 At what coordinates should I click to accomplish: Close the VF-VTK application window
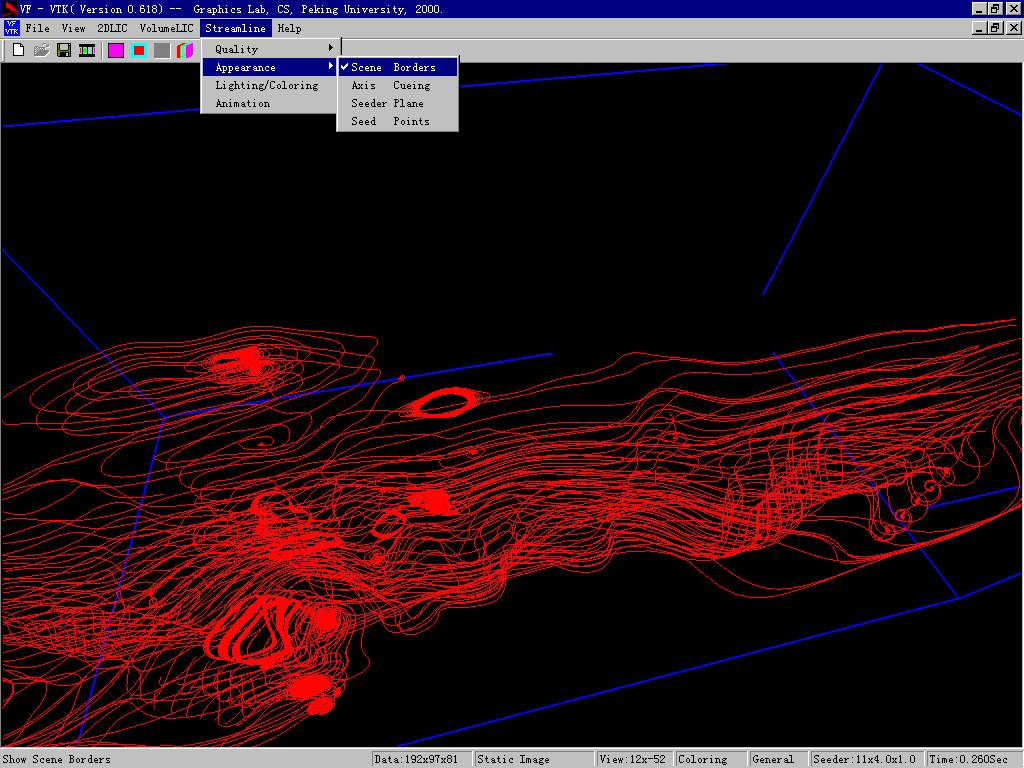1014,8
